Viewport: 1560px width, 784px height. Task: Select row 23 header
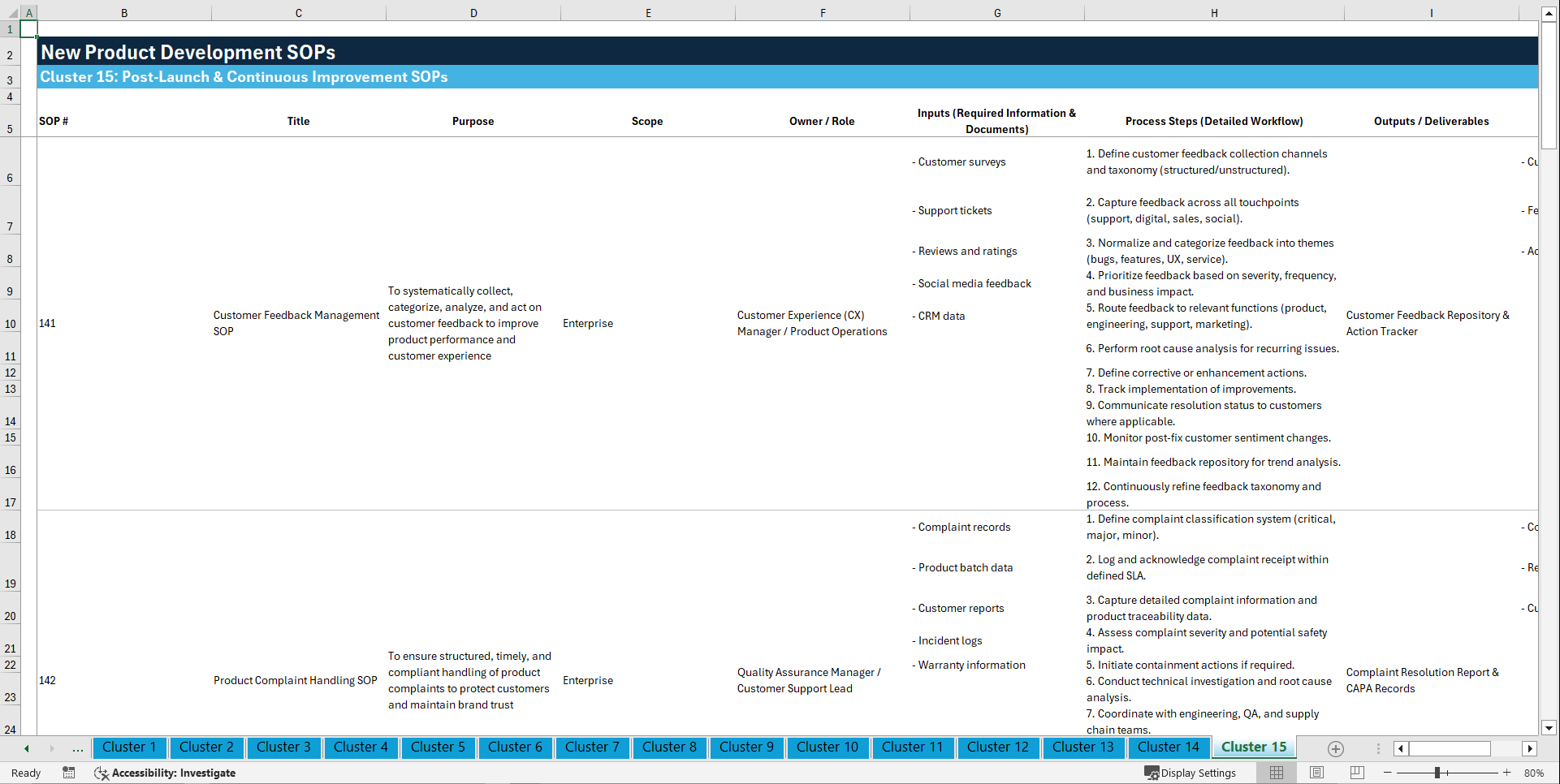10,689
